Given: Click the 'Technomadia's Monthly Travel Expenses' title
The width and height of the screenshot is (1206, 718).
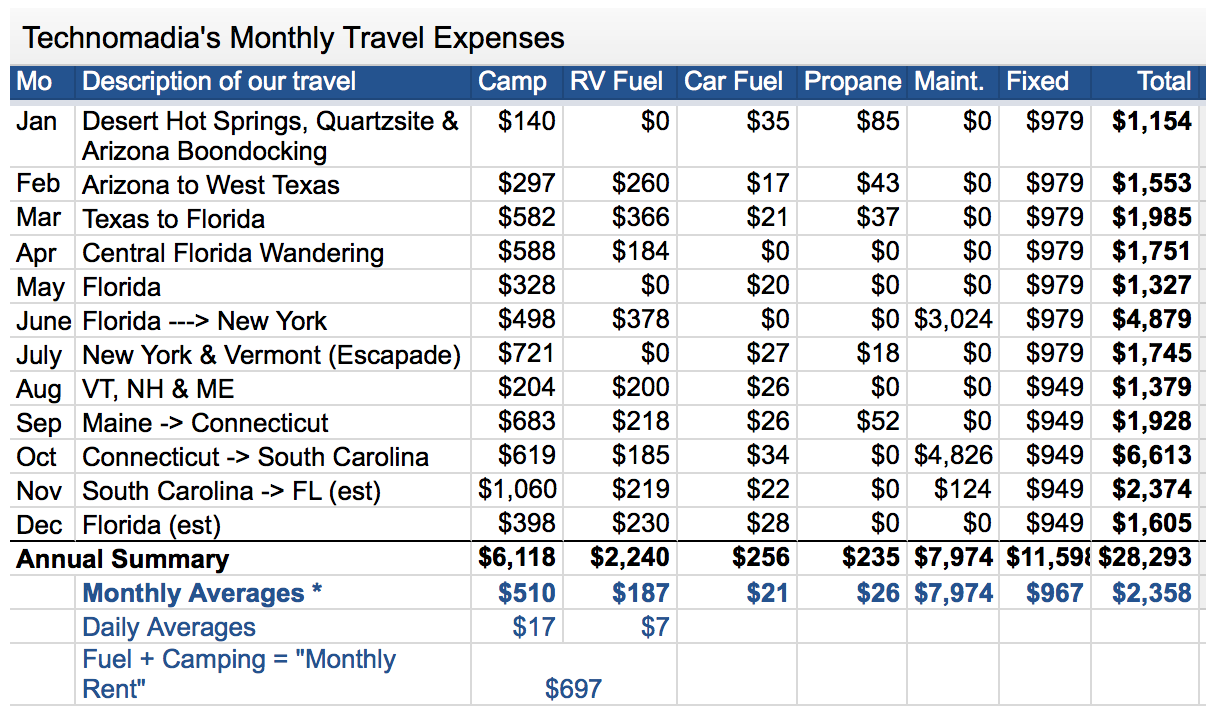Looking at the screenshot, I should coord(293,38).
